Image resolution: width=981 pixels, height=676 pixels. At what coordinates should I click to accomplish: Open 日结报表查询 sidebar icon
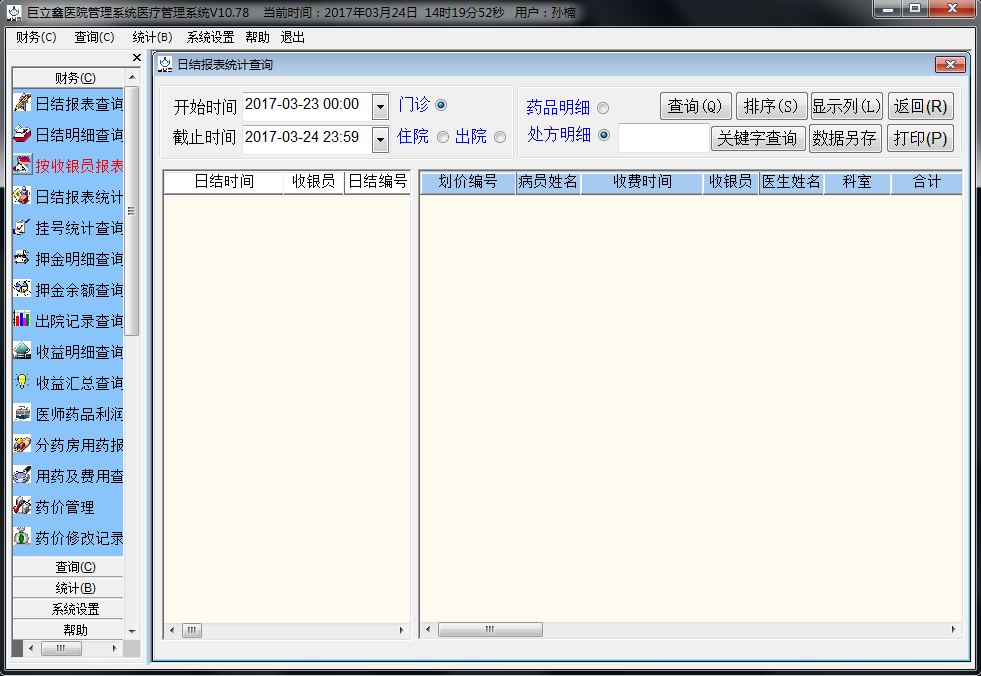coord(22,103)
